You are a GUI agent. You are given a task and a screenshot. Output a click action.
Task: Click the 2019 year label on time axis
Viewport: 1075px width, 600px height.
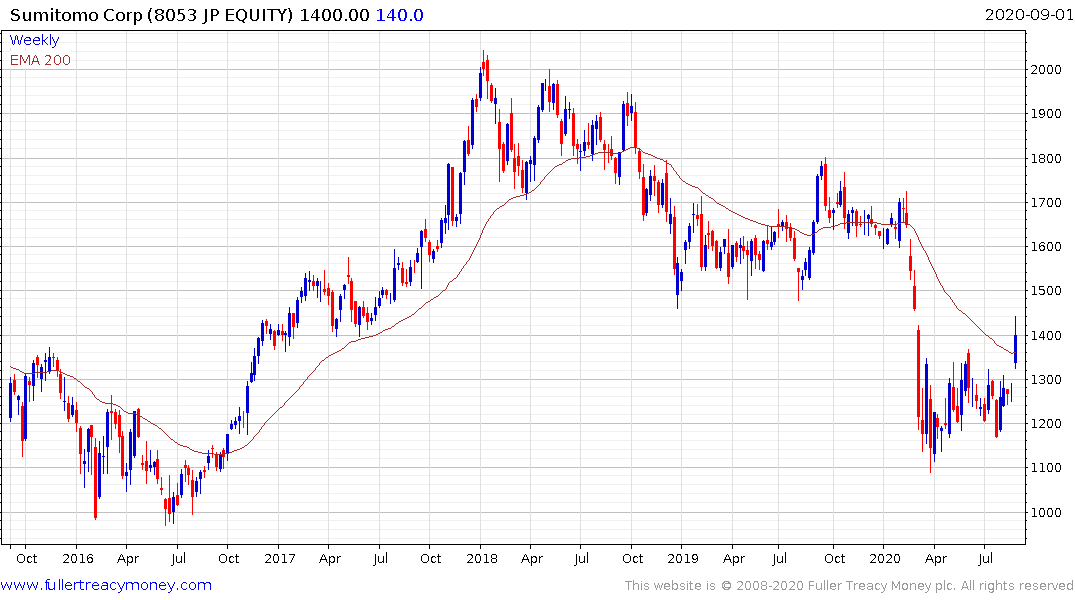pos(683,558)
